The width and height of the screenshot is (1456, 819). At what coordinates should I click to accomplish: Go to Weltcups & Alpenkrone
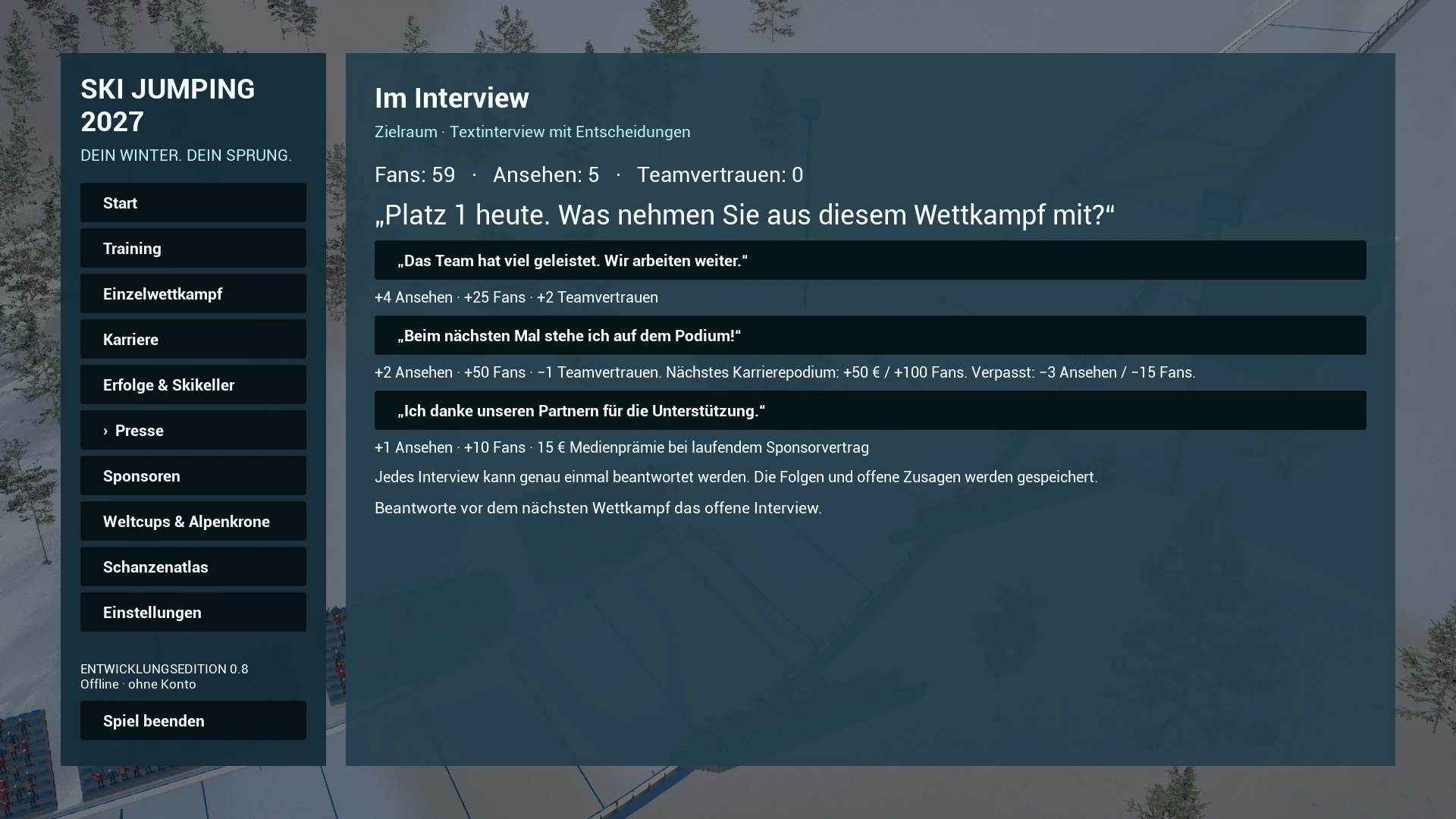193,521
